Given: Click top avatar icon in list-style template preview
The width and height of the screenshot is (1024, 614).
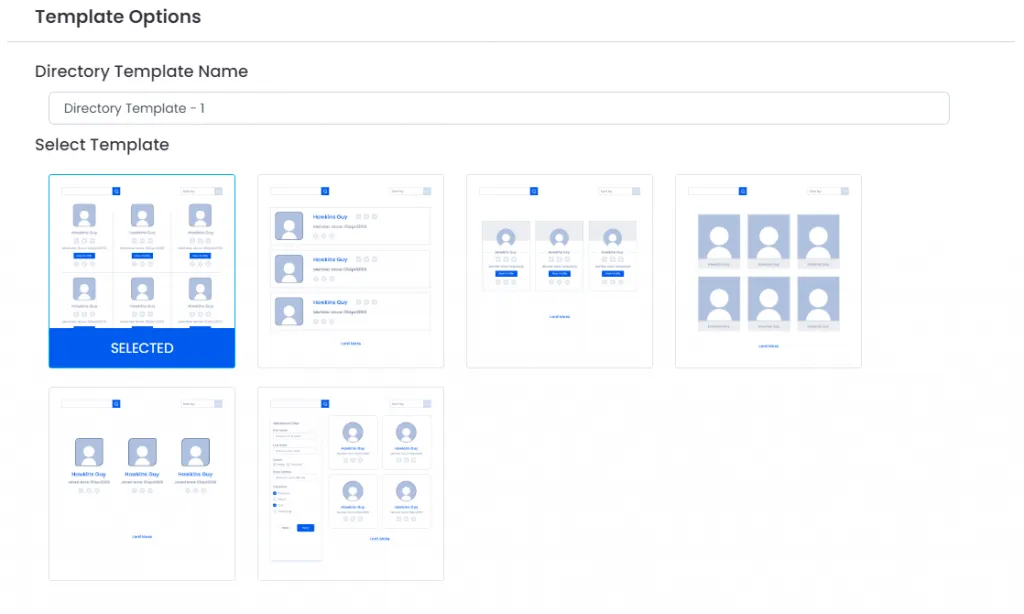Looking at the screenshot, I should coord(289,226).
